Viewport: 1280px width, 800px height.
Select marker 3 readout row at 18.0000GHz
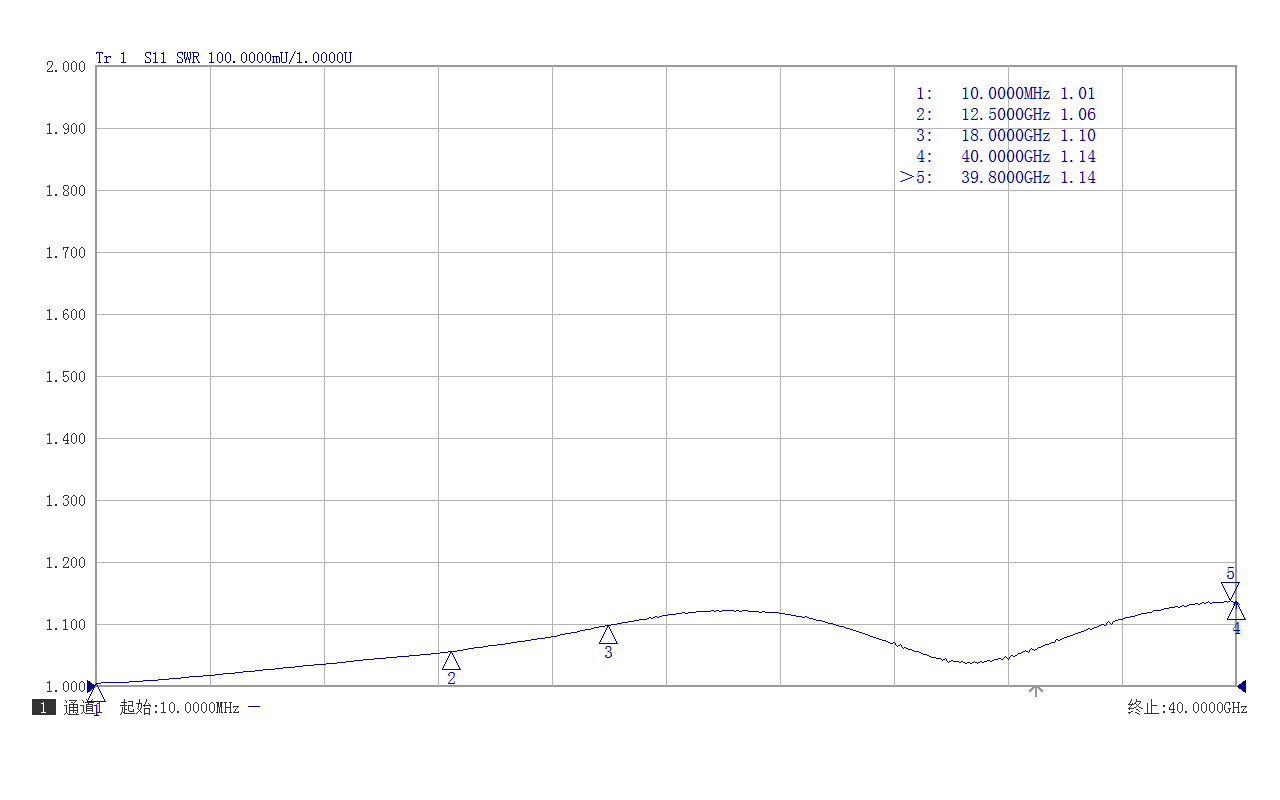[1005, 136]
